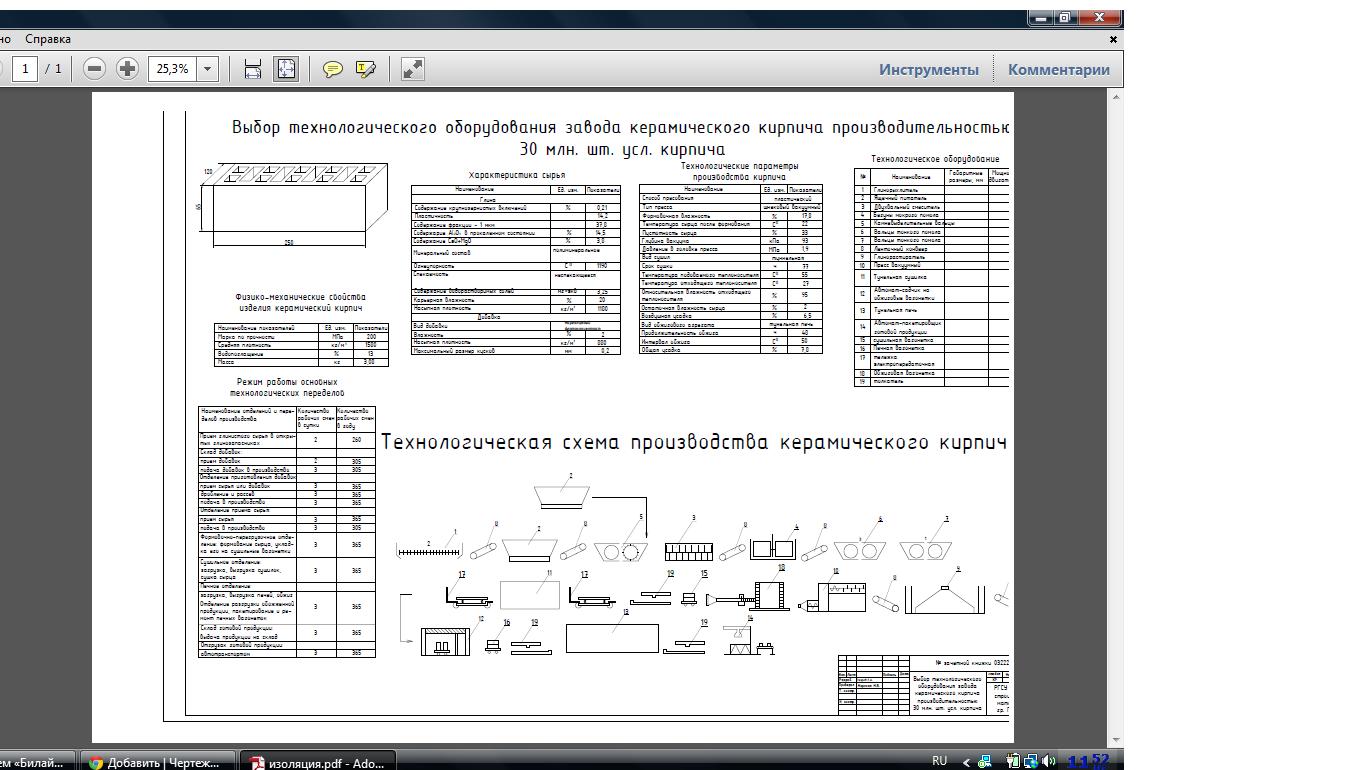Switch to the Добавить Чертеж Chrome taskbar item
This screenshot has height=770, width=1366.
[x=157, y=762]
